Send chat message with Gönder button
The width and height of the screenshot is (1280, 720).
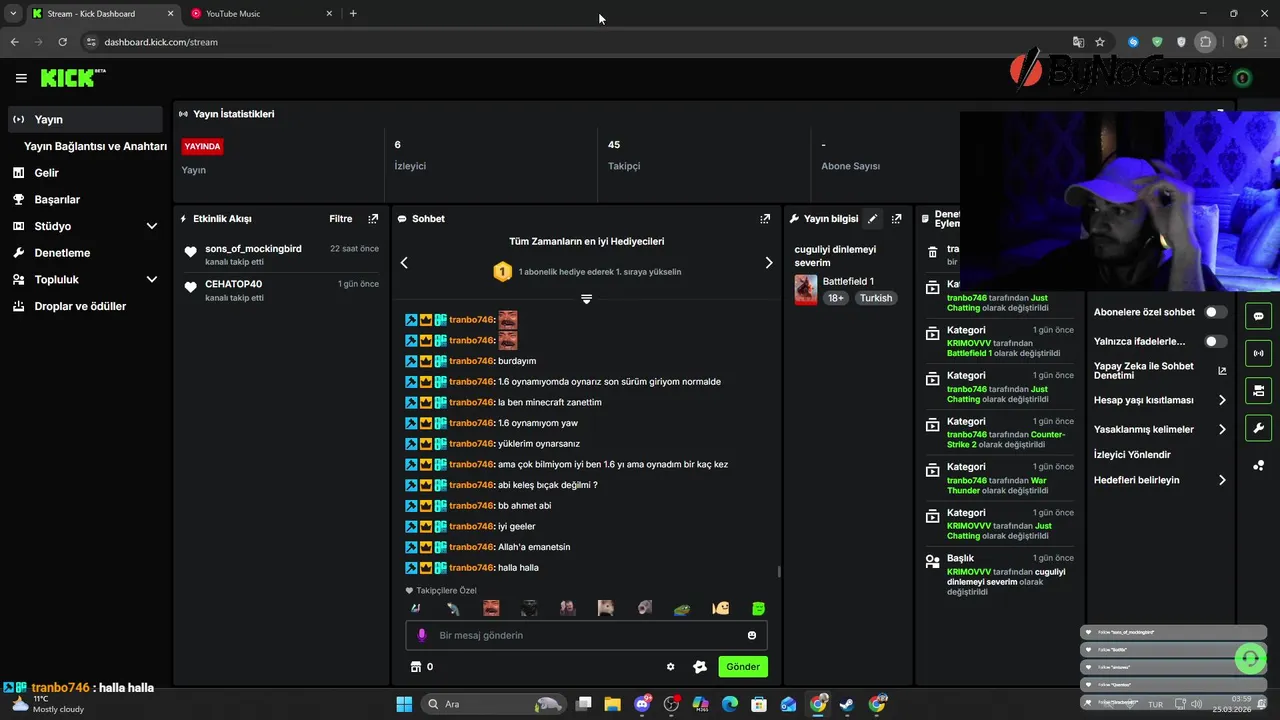tap(743, 667)
